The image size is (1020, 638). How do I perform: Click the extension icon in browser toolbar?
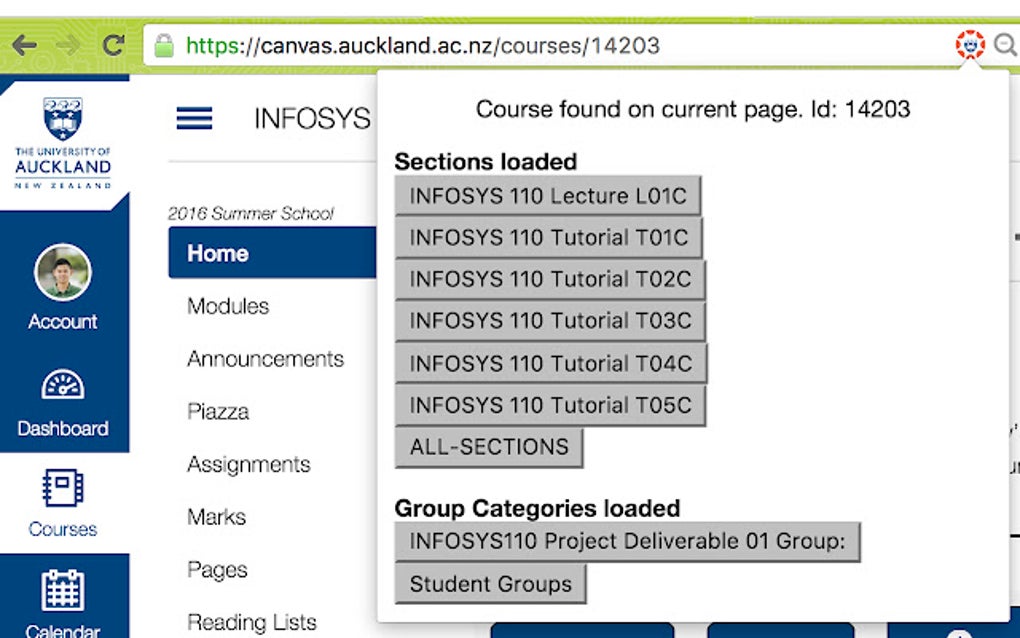968,45
